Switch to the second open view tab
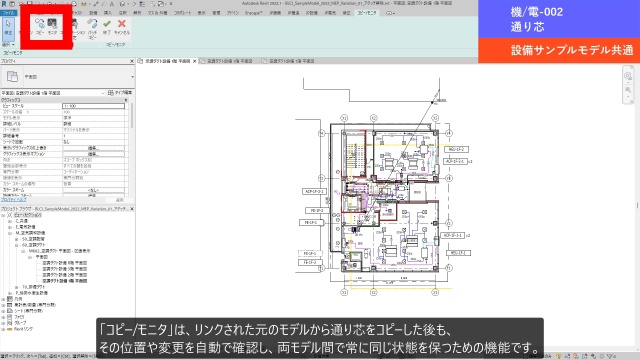Viewport: 640px width, 360px height. point(230,61)
